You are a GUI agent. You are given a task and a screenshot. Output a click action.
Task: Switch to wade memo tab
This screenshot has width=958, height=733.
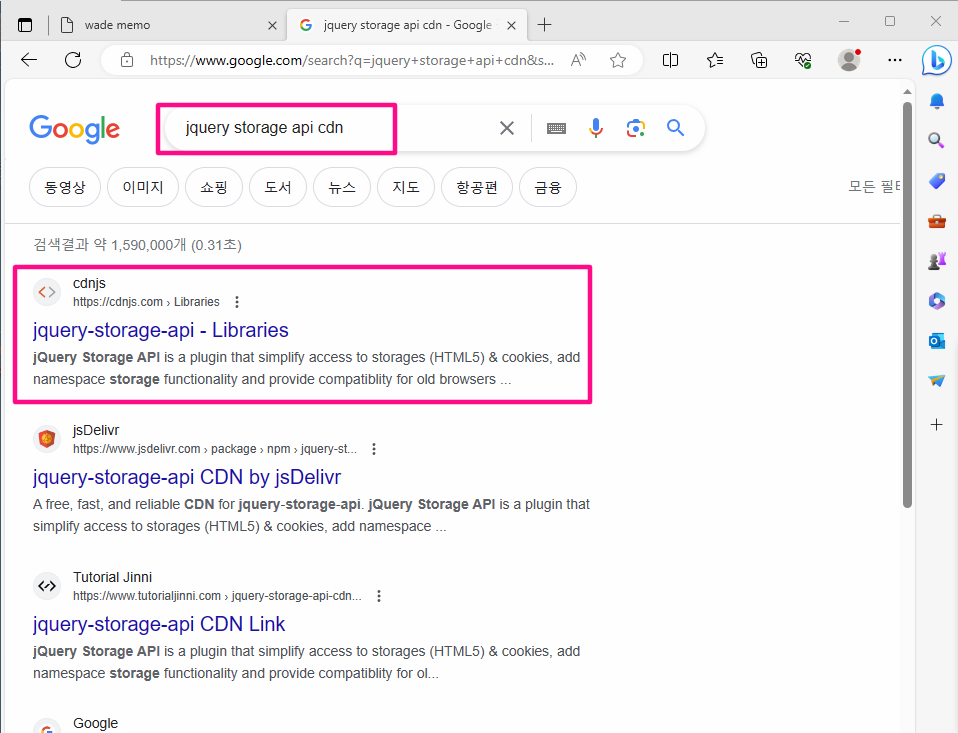[x=168, y=25]
